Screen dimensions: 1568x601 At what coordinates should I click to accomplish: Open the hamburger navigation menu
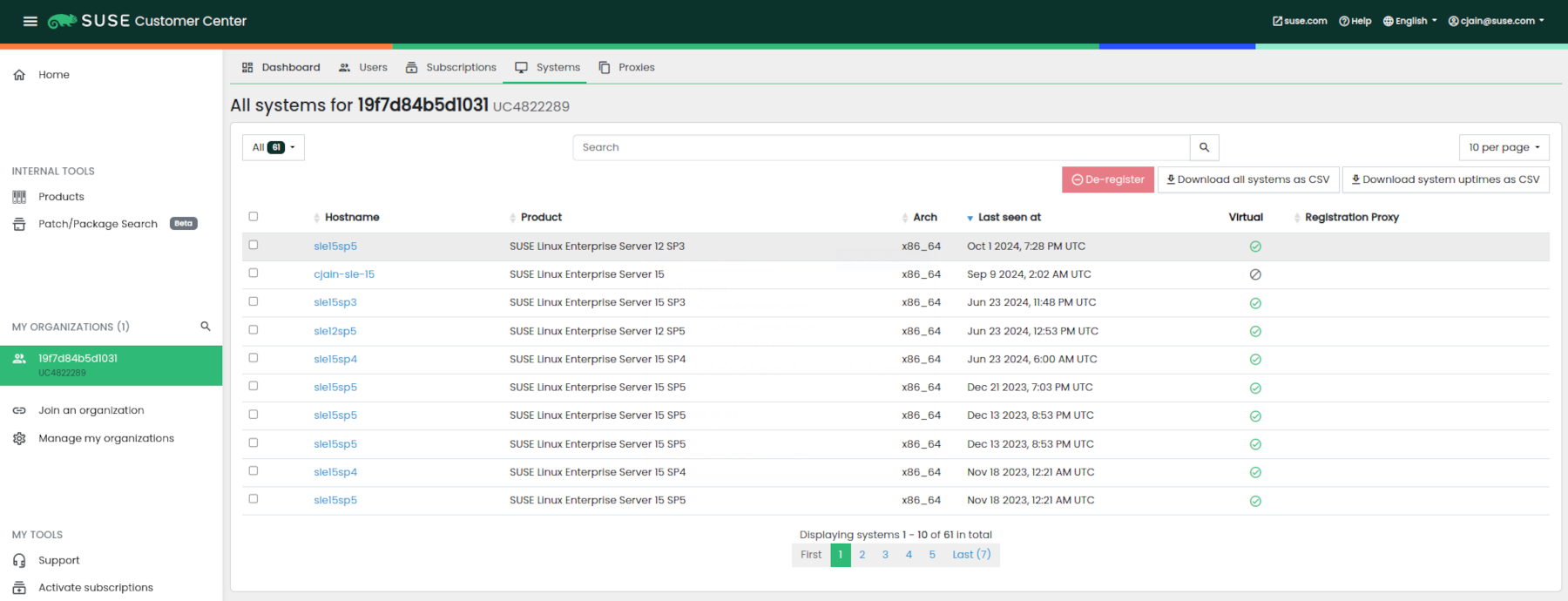click(x=30, y=21)
